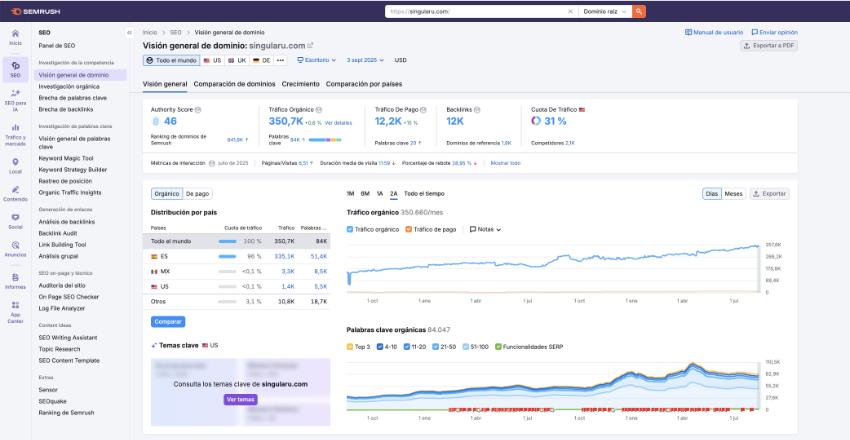Open Manual de usuario link
Viewport: 850px width, 440px height.
(714, 33)
